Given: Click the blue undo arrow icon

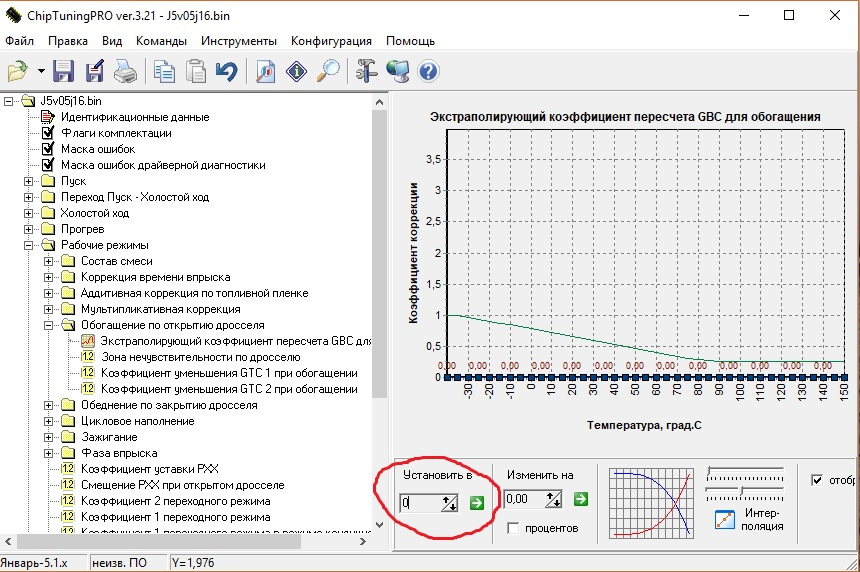Looking at the screenshot, I should [227, 71].
